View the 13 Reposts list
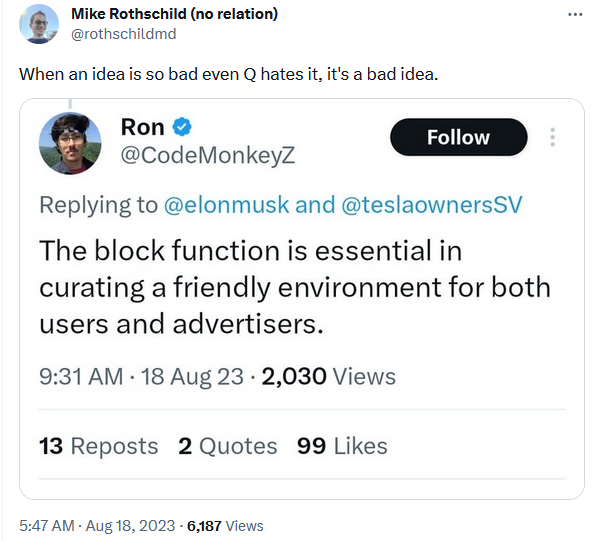Screen dimensions: 597x541 click(98, 446)
